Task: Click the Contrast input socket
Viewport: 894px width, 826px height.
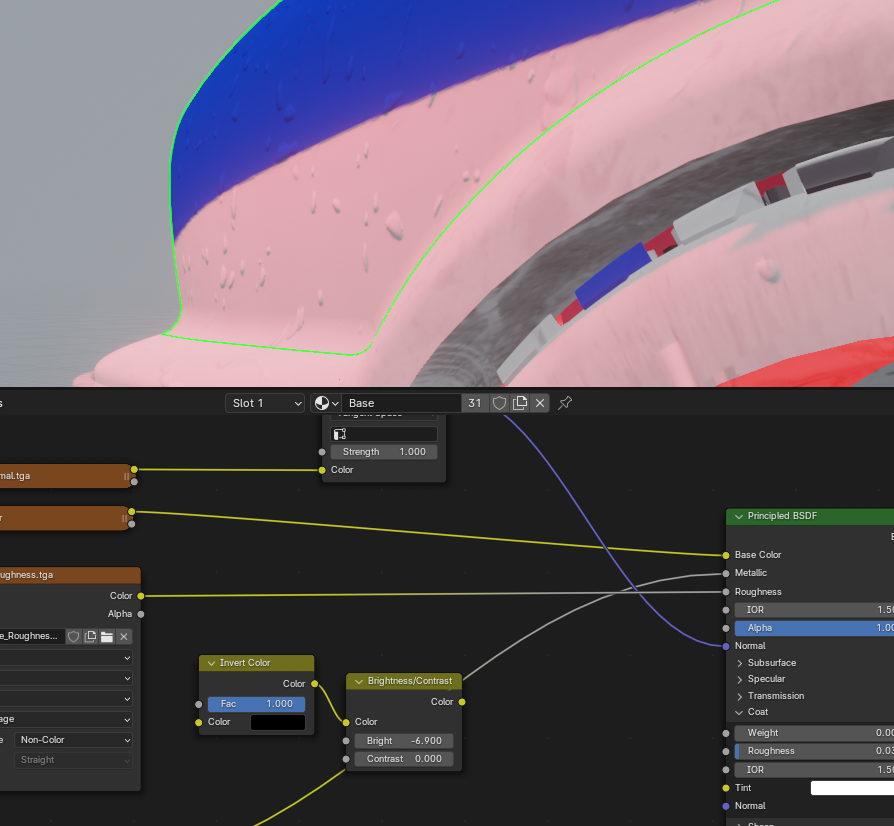Action: click(346, 759)
